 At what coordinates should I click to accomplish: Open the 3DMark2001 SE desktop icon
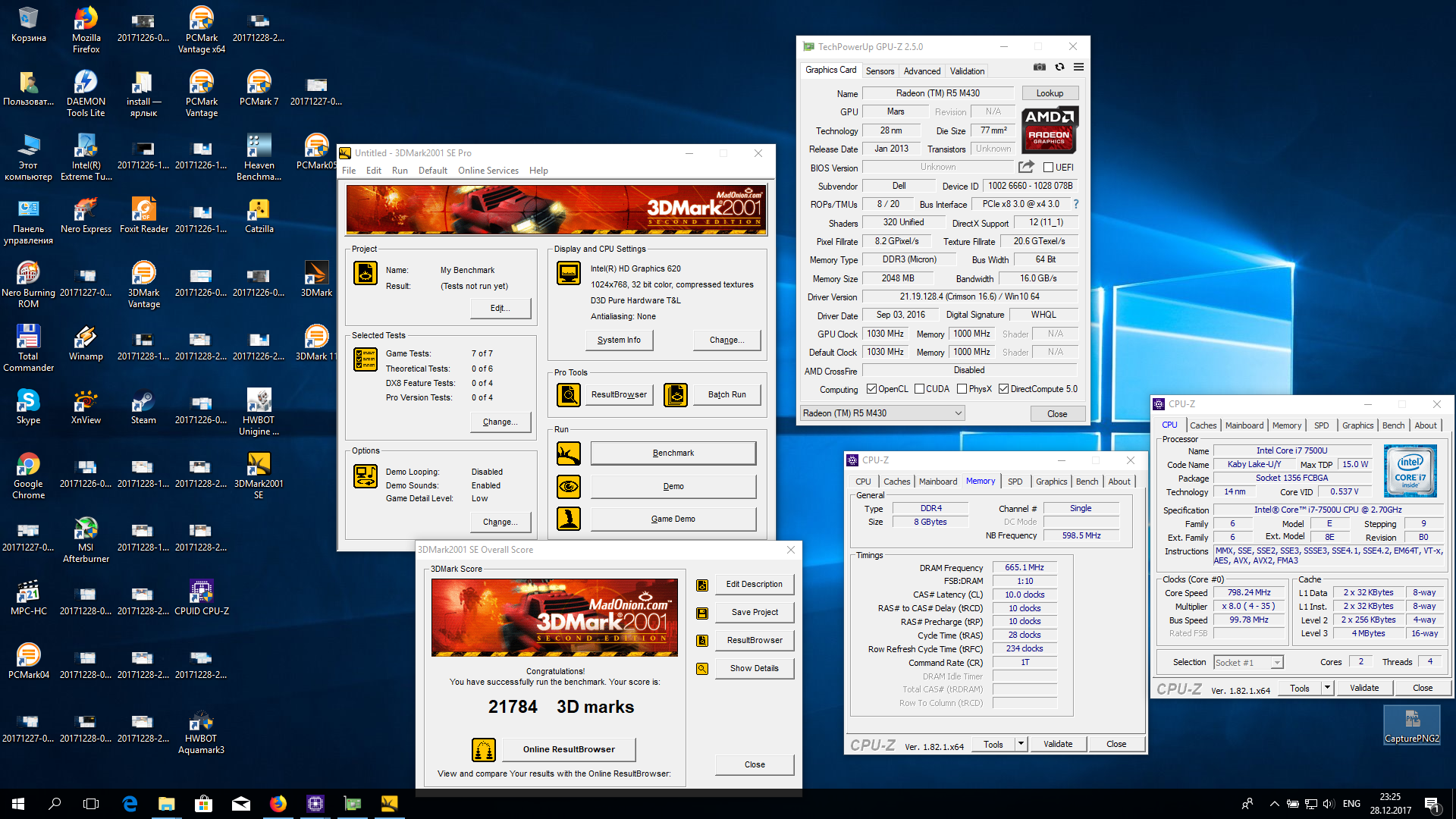point(259,475)
